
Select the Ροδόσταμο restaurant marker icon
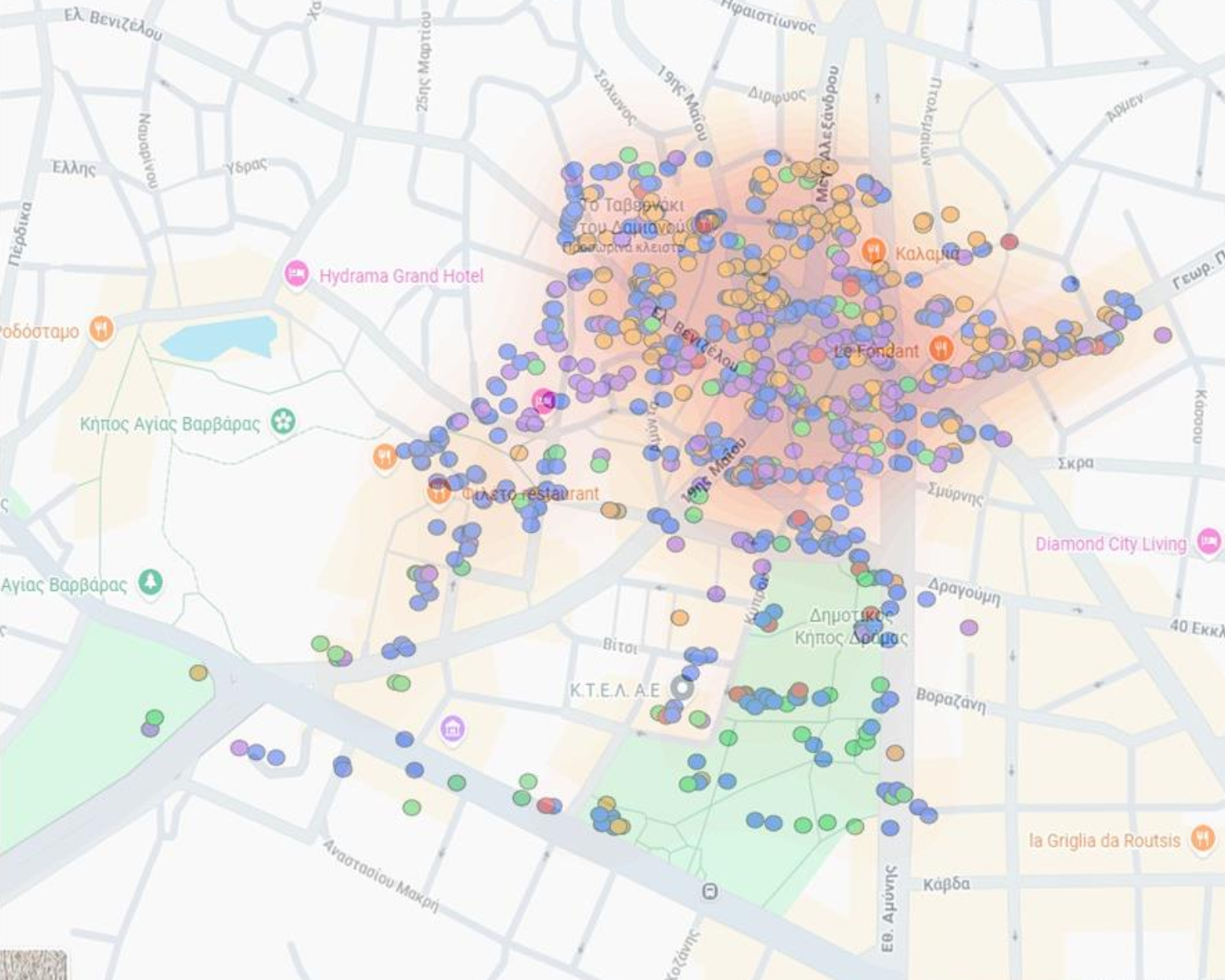coord(101,329)
